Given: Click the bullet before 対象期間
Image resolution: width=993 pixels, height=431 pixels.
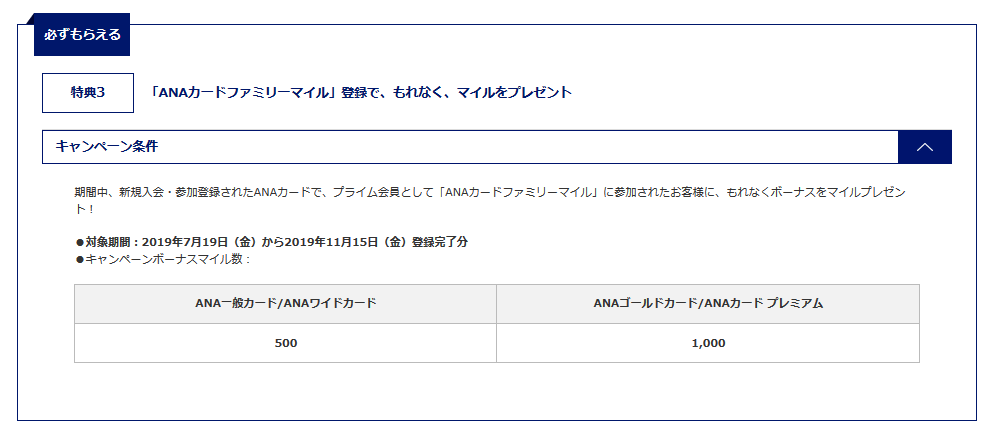Looking at the screenshot, I should [x=80, y=242].
